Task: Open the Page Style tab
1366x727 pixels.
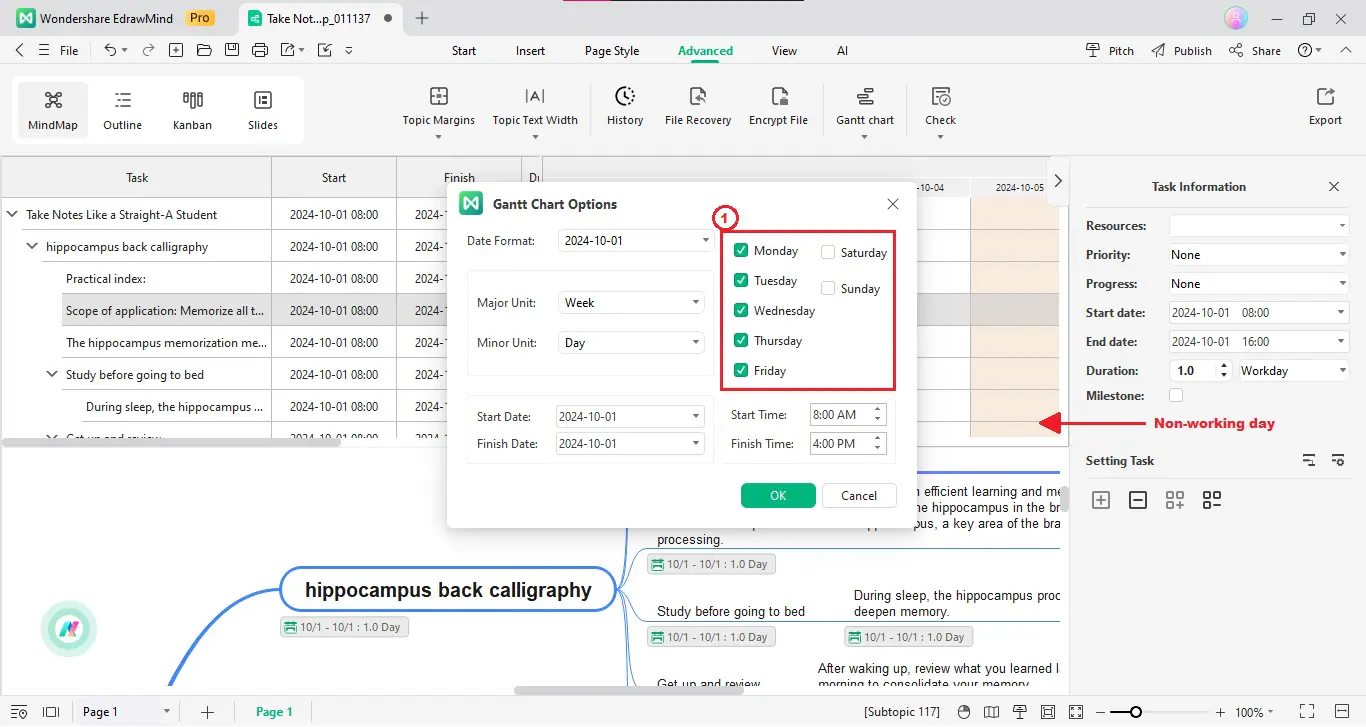Action: [612, 51]
